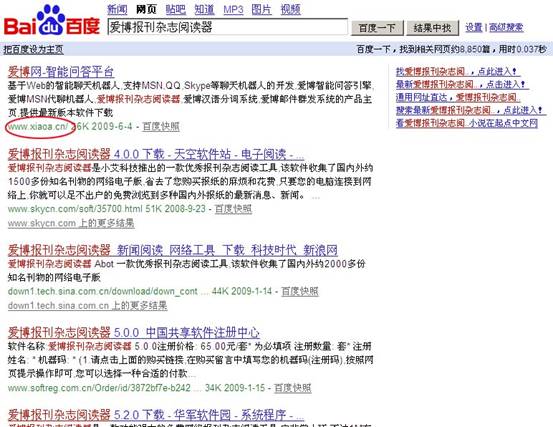This screenshot has height=427, width=553.
Task: Open 百度快照 for the skycn.com result
Action: point(233,209)
